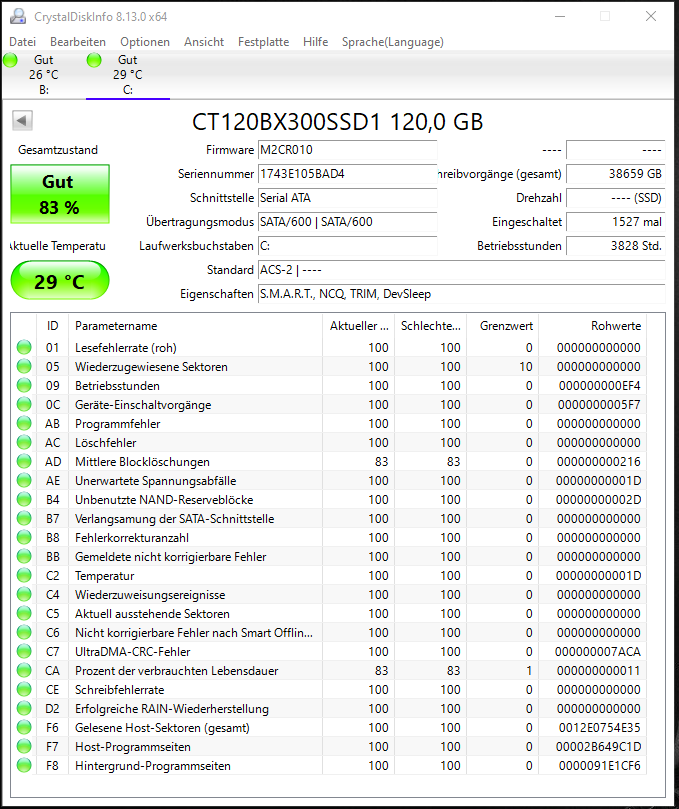Screen dimensions: 679x809
Task: Click the Grenzwert value 10 for row 05
Action: pyautogui.click(x=526, y=367)
